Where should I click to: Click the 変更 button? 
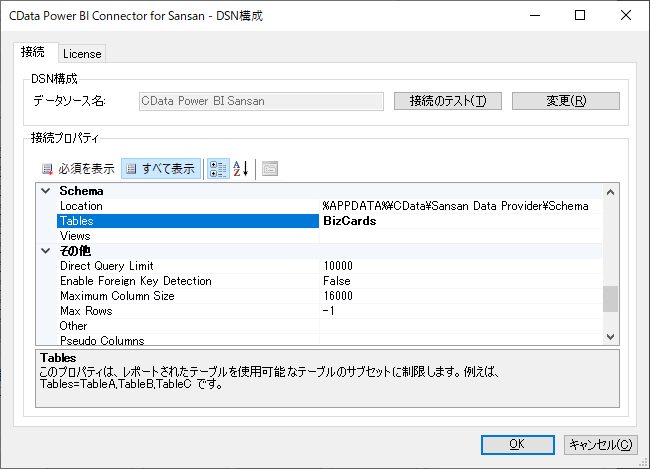[x=565, y=101]
